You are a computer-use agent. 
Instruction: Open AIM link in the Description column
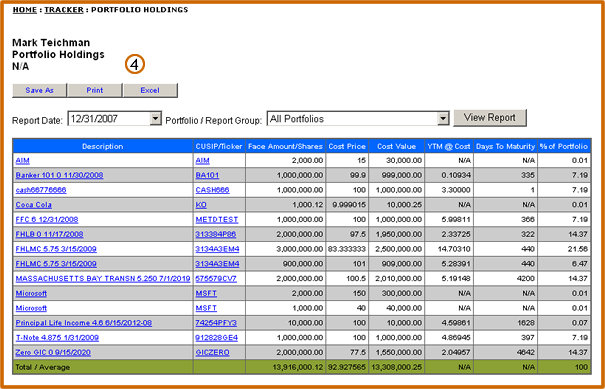point(22,161)
